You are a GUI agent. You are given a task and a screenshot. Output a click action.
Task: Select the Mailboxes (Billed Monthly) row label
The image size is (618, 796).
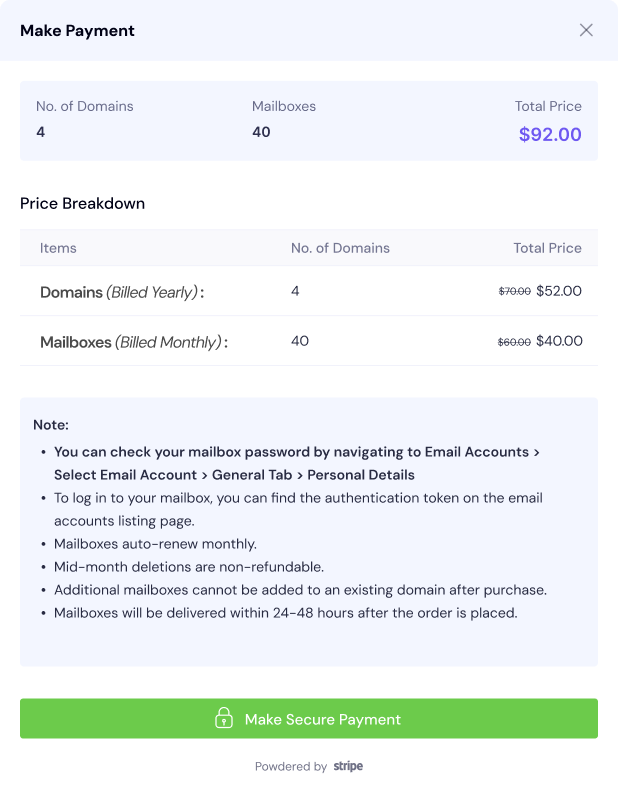click(133, 342)
